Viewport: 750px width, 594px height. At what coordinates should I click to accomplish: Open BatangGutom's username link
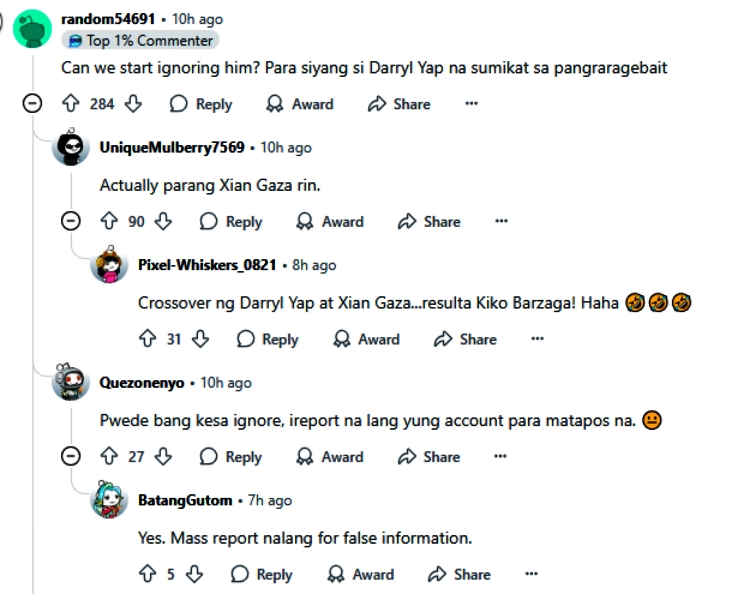coord(185,500)
